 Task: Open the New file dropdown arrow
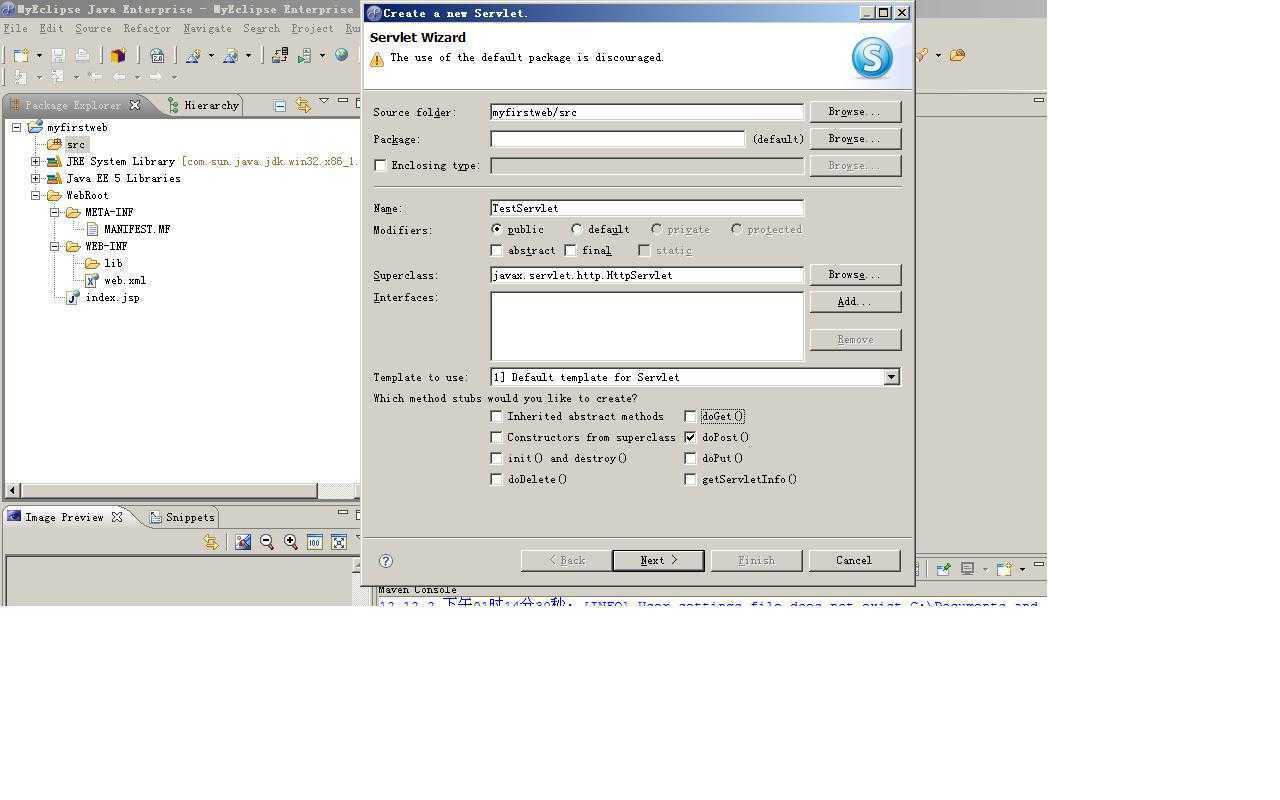coord(39,56)
